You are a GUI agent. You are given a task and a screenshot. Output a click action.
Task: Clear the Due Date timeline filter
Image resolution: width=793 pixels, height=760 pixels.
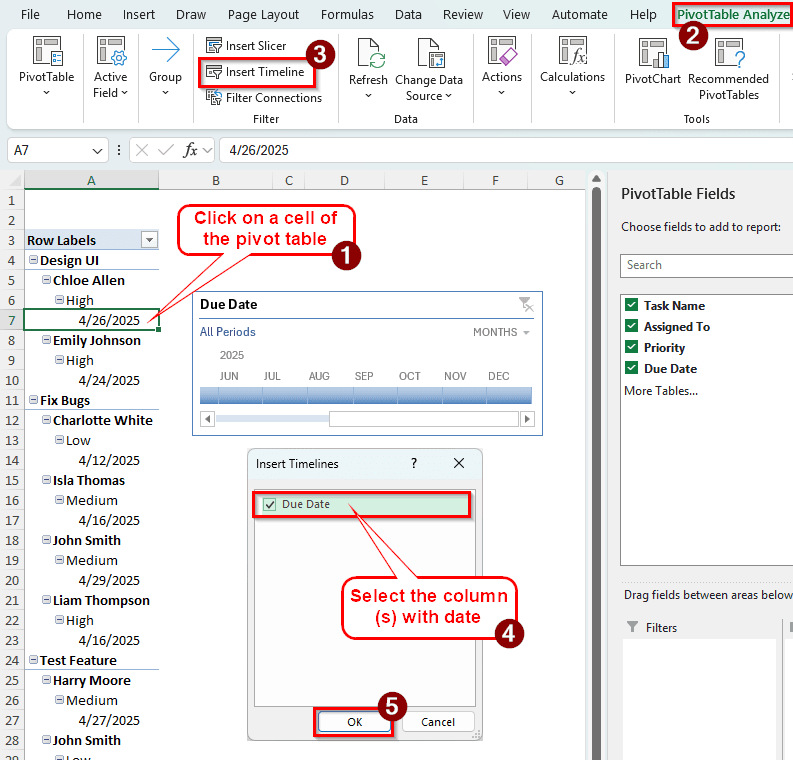point(525,305)
